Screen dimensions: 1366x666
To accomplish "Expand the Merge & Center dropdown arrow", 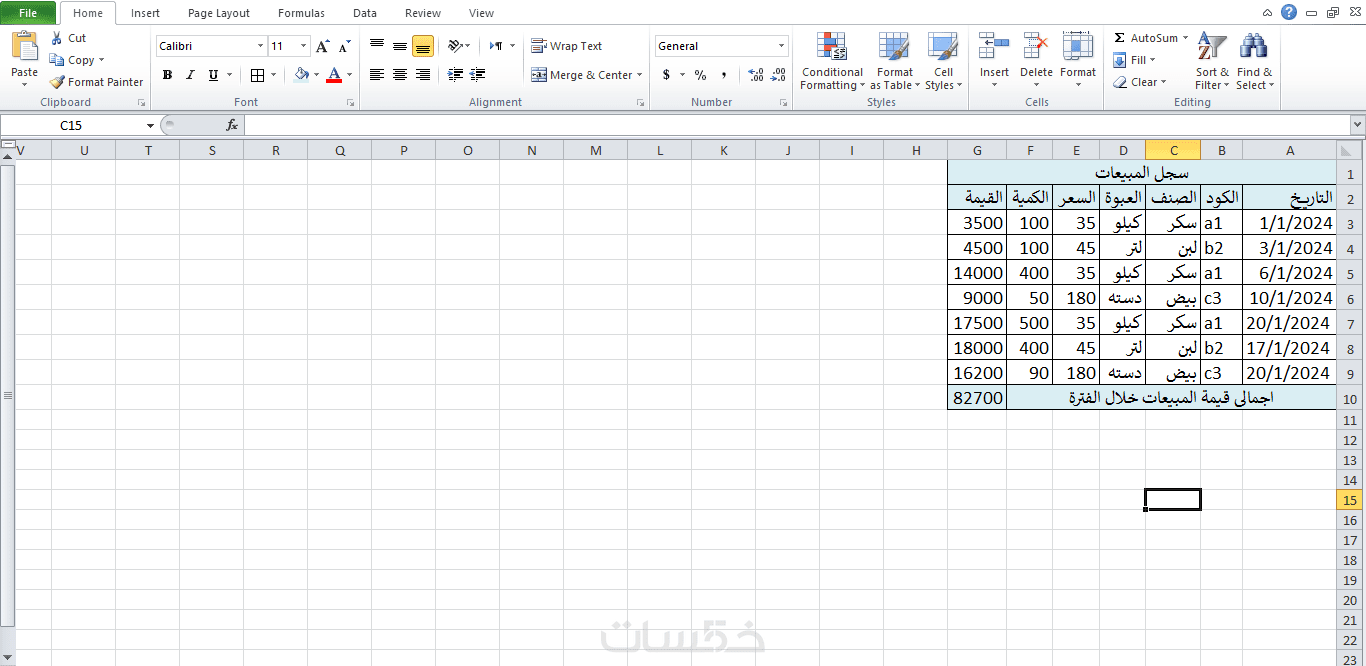I will (640, 75).
